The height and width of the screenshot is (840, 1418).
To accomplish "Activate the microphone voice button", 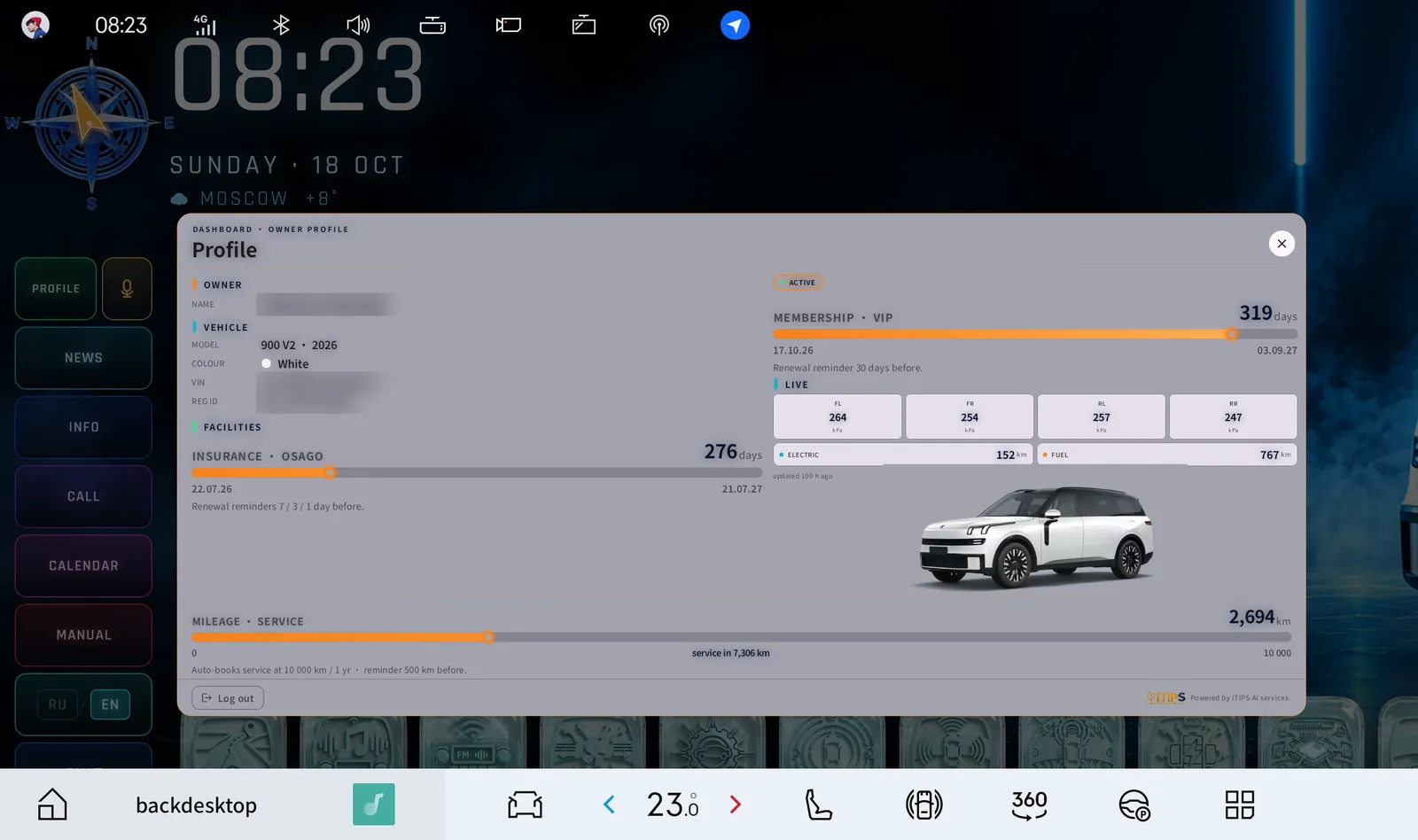I will [127, 289].
